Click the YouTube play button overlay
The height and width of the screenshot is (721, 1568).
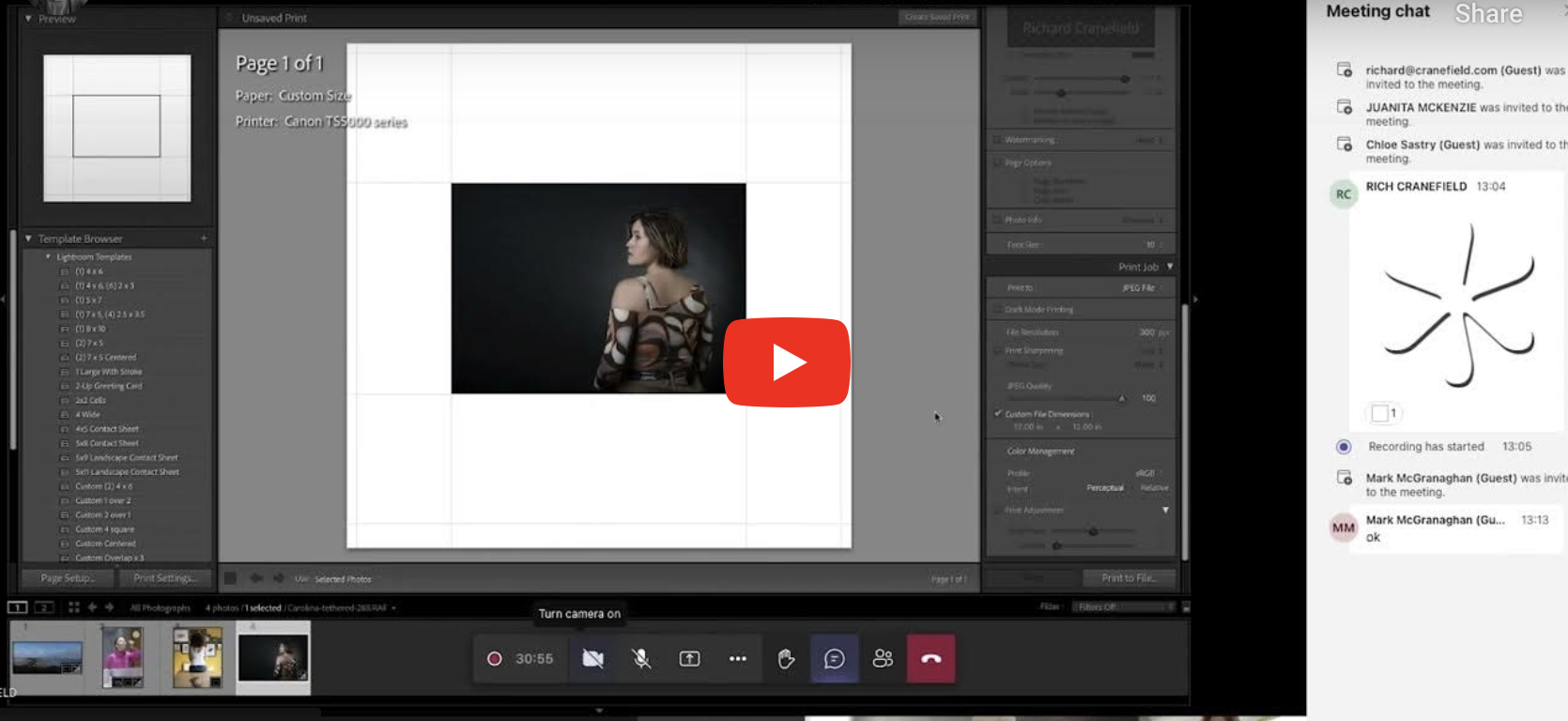[x=786, y=362]
